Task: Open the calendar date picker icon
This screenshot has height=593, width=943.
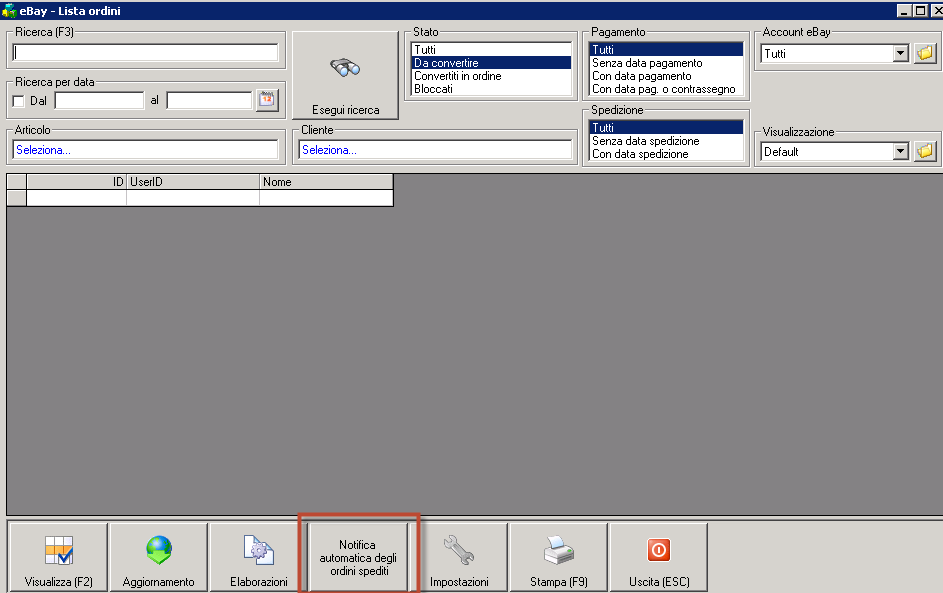Action: point(267,100)
